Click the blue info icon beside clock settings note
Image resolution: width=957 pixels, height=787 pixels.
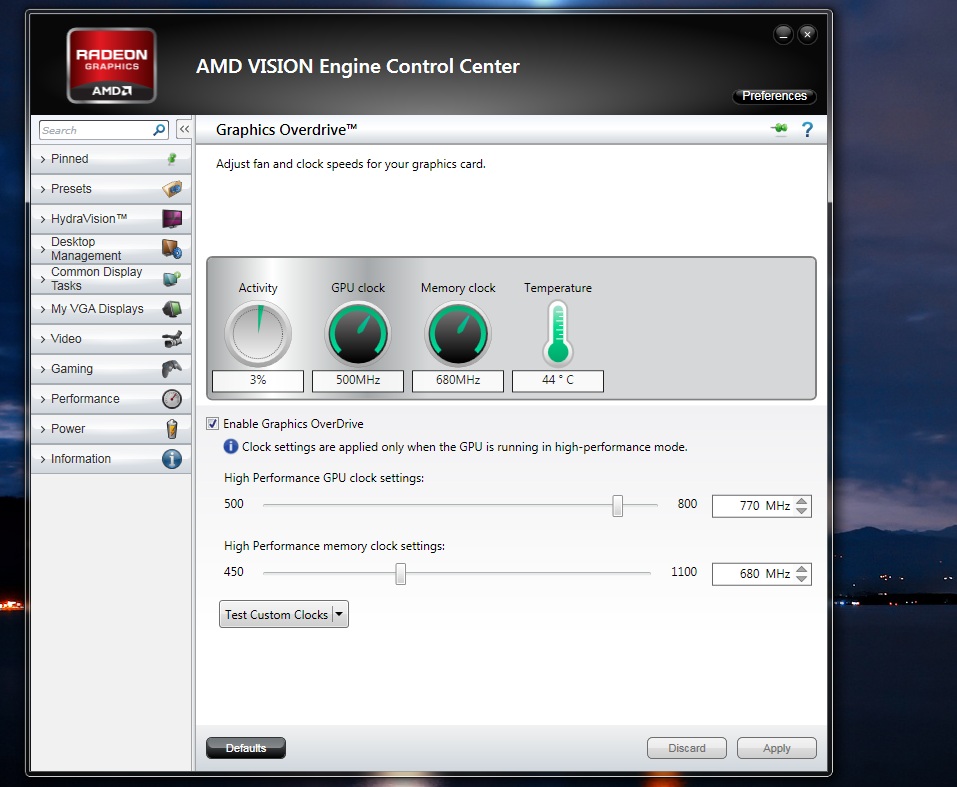(x=231, y=446)
